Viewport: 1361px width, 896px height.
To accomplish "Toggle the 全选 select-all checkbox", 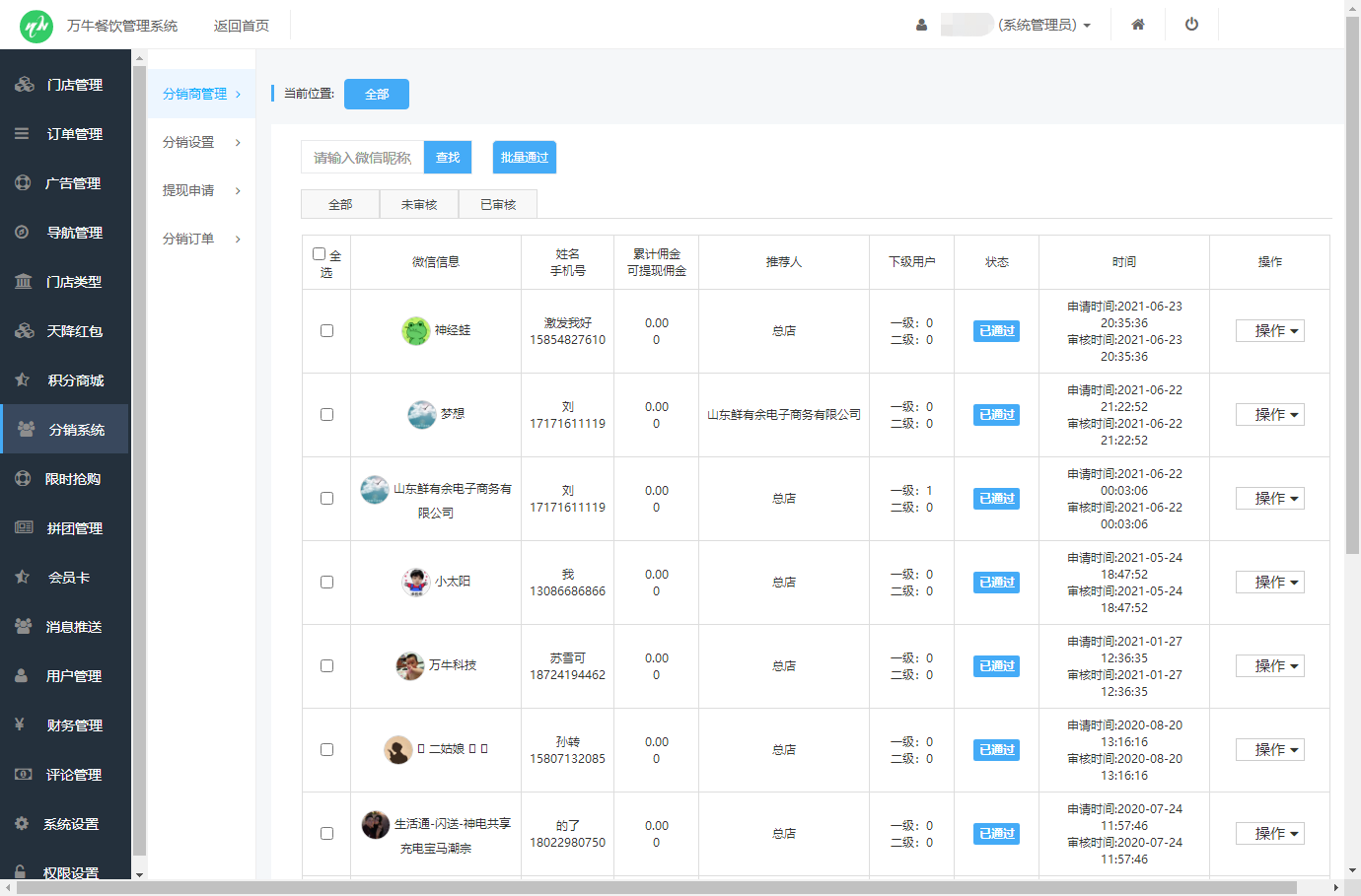I will 319,254.
